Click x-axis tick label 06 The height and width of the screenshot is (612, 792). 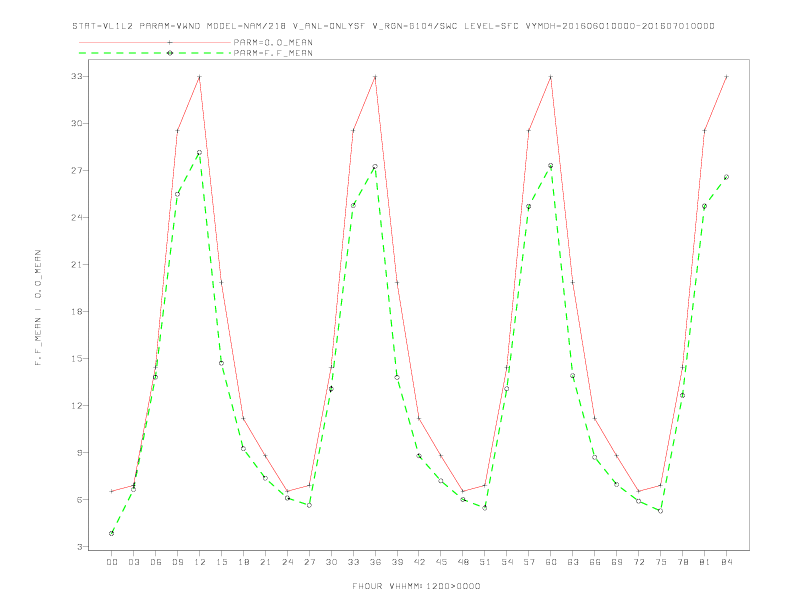[156, 562]
